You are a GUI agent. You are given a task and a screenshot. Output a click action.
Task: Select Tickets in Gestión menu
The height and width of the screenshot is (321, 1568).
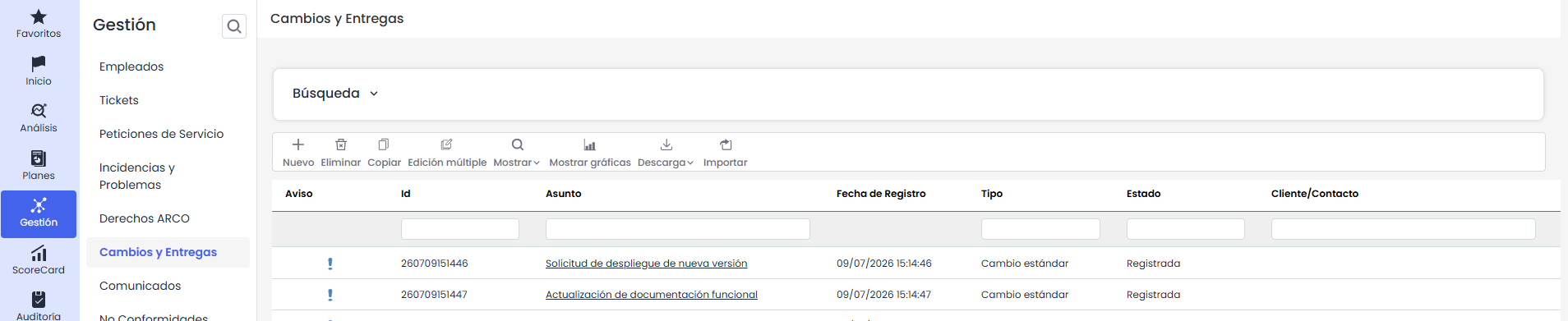tap(119, 100)
